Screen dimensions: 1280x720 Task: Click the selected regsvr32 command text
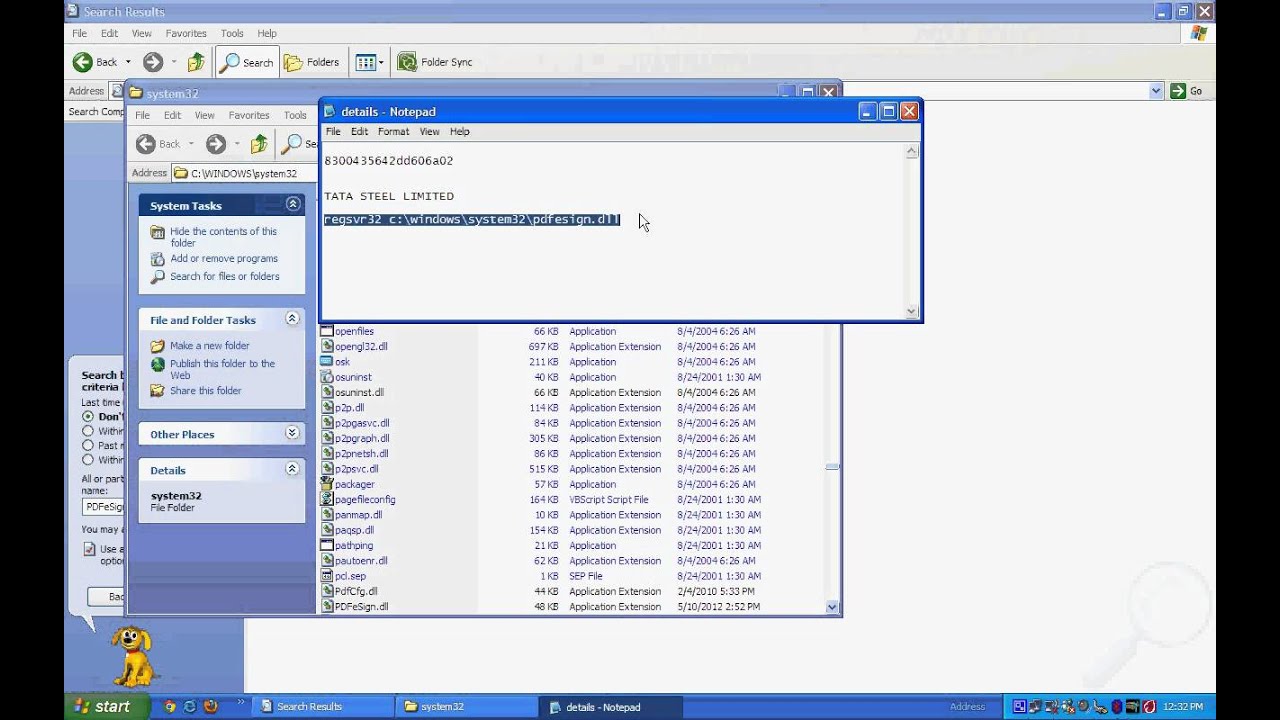tap(472, 219)
